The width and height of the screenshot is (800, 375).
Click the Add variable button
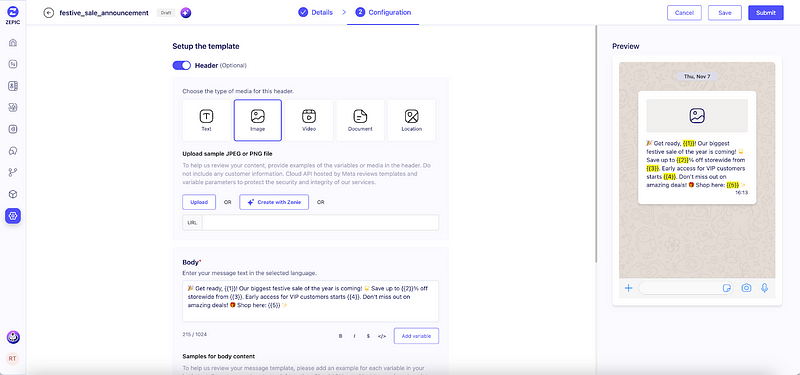[x=416, y=336]
